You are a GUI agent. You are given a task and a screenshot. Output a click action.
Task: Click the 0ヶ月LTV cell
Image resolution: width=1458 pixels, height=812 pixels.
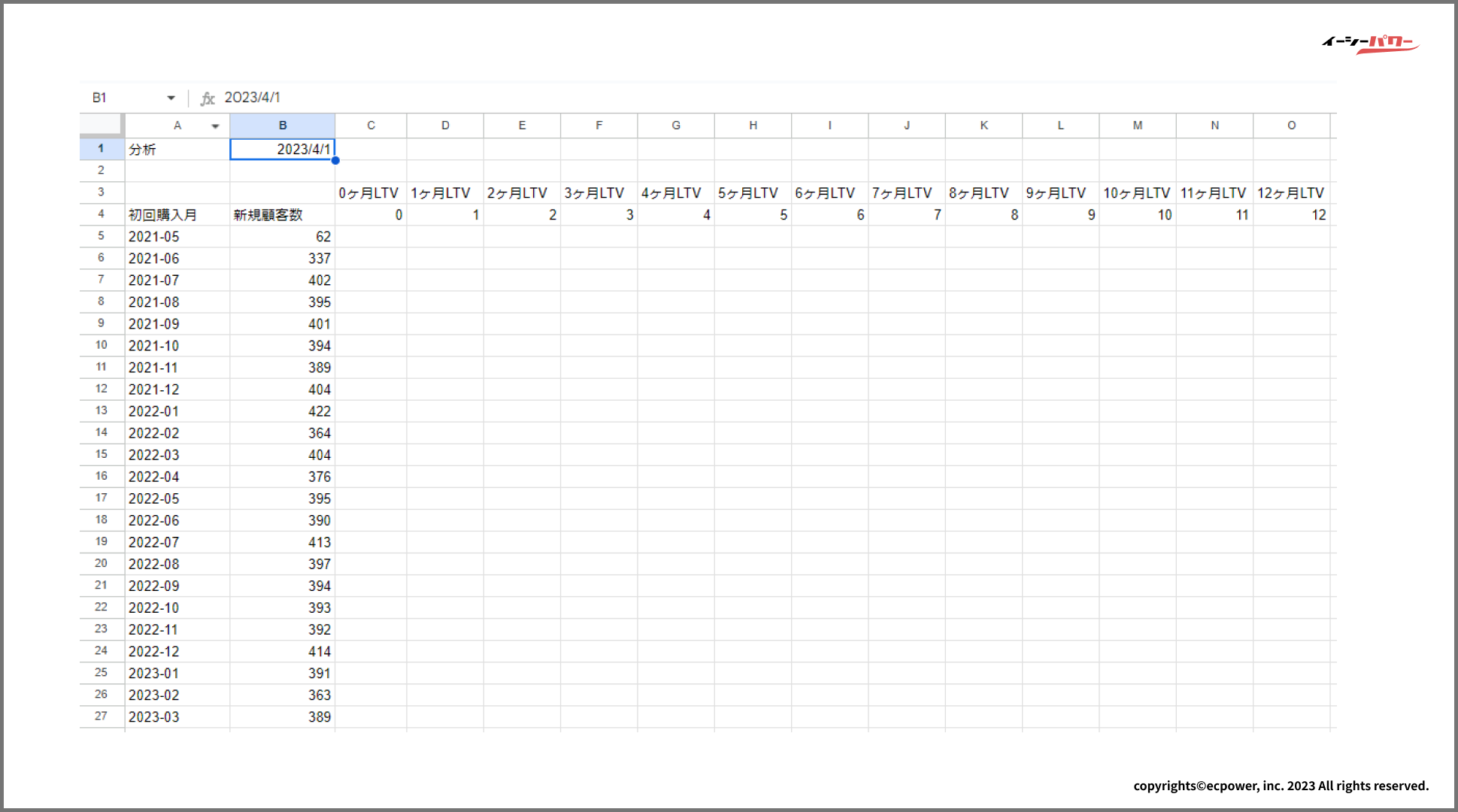click(370, 193)
